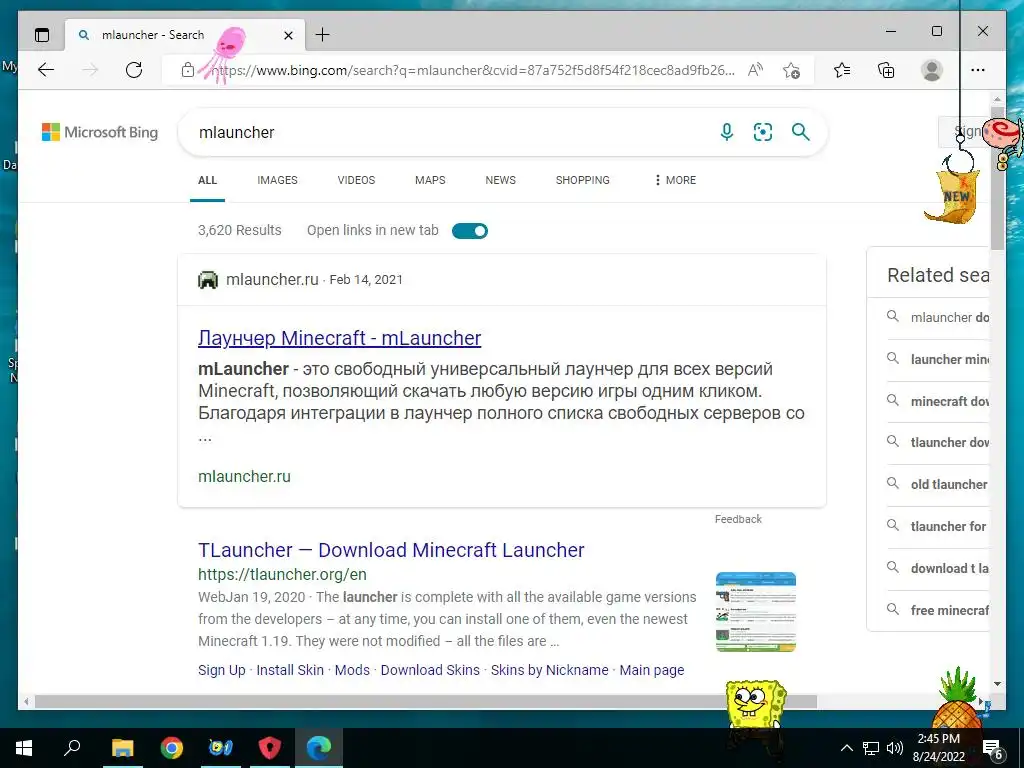Click the view site information lock icon

(x=187, y=70)
